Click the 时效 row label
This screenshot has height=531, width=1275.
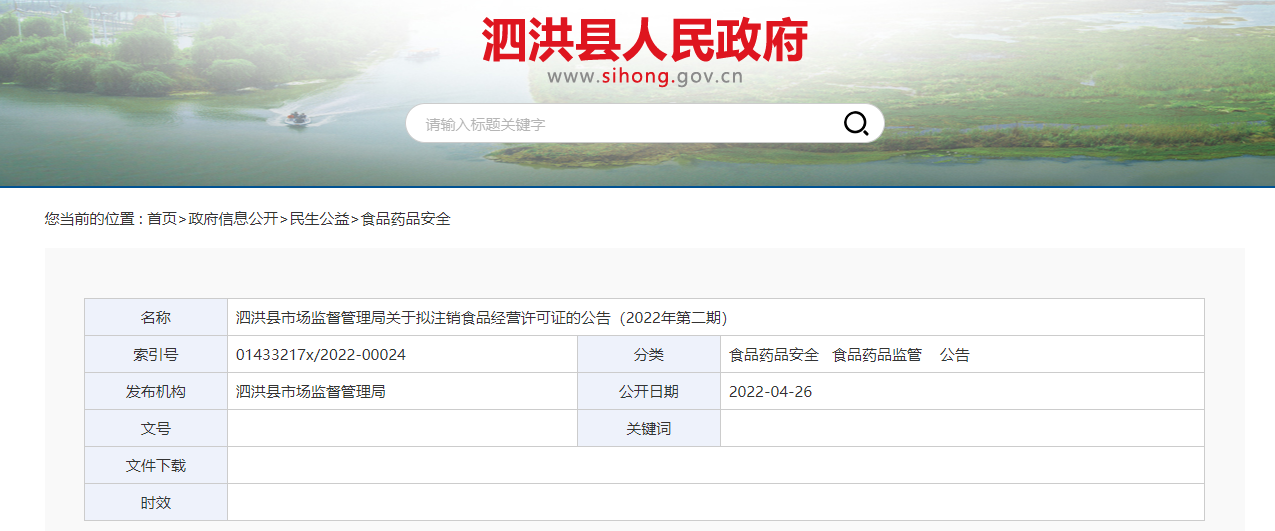pos(156,503)
